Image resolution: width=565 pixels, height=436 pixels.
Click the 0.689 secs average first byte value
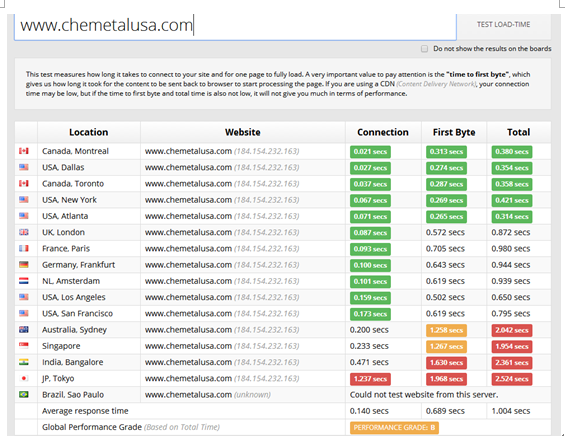coord(445,411)
